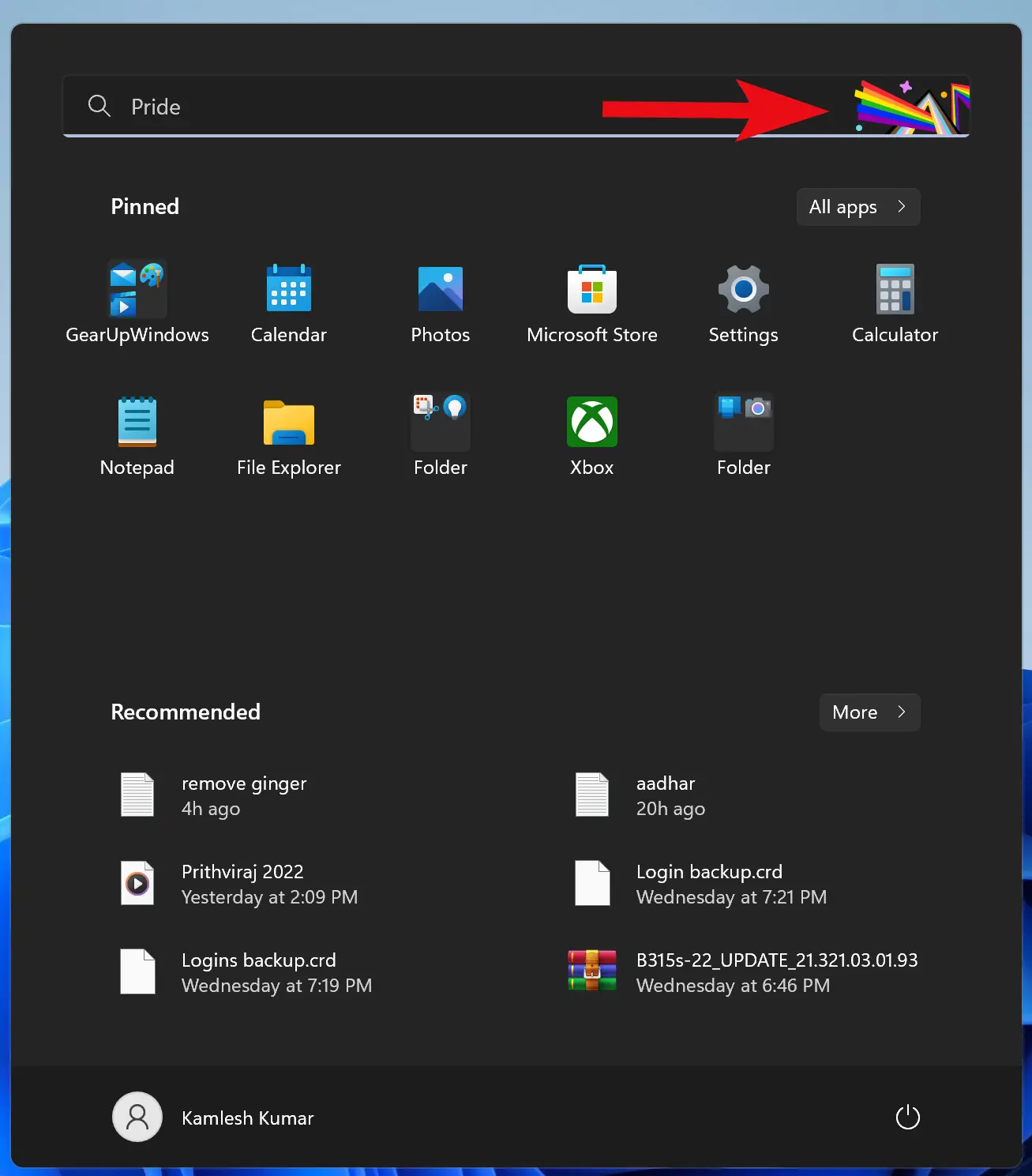Open the 'aadhar' document
The image size is (1032, 1176).
[x=666, y=795]
